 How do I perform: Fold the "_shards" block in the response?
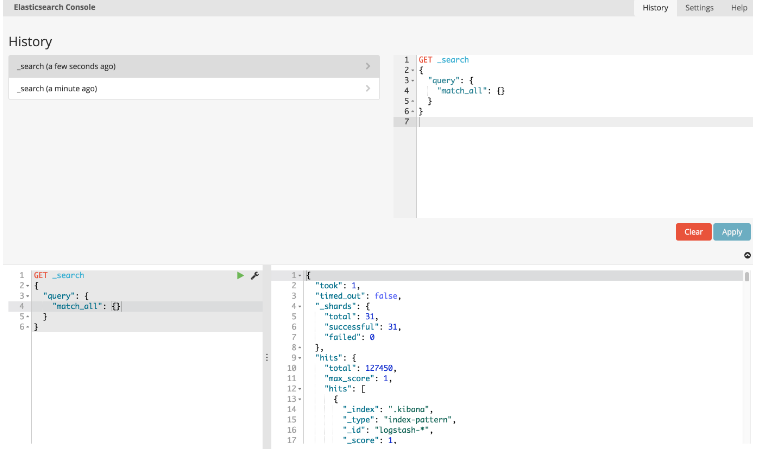click(297, 306)
